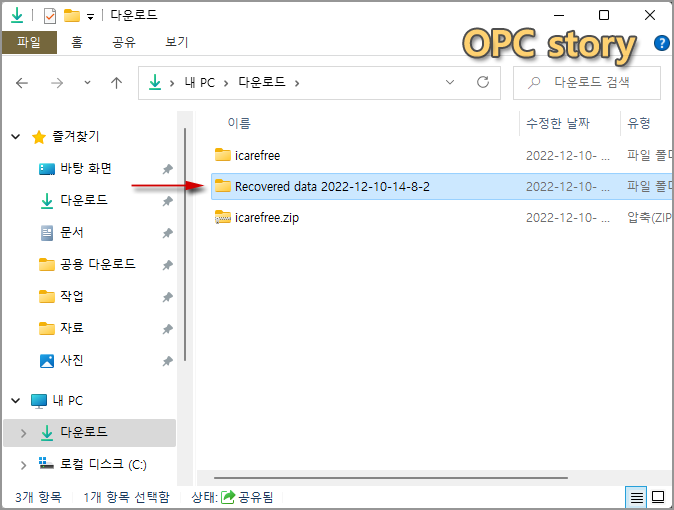Click the download arrow icon in title bar
The height and width of the screenshot is (510, 674).
click(17, 15)
